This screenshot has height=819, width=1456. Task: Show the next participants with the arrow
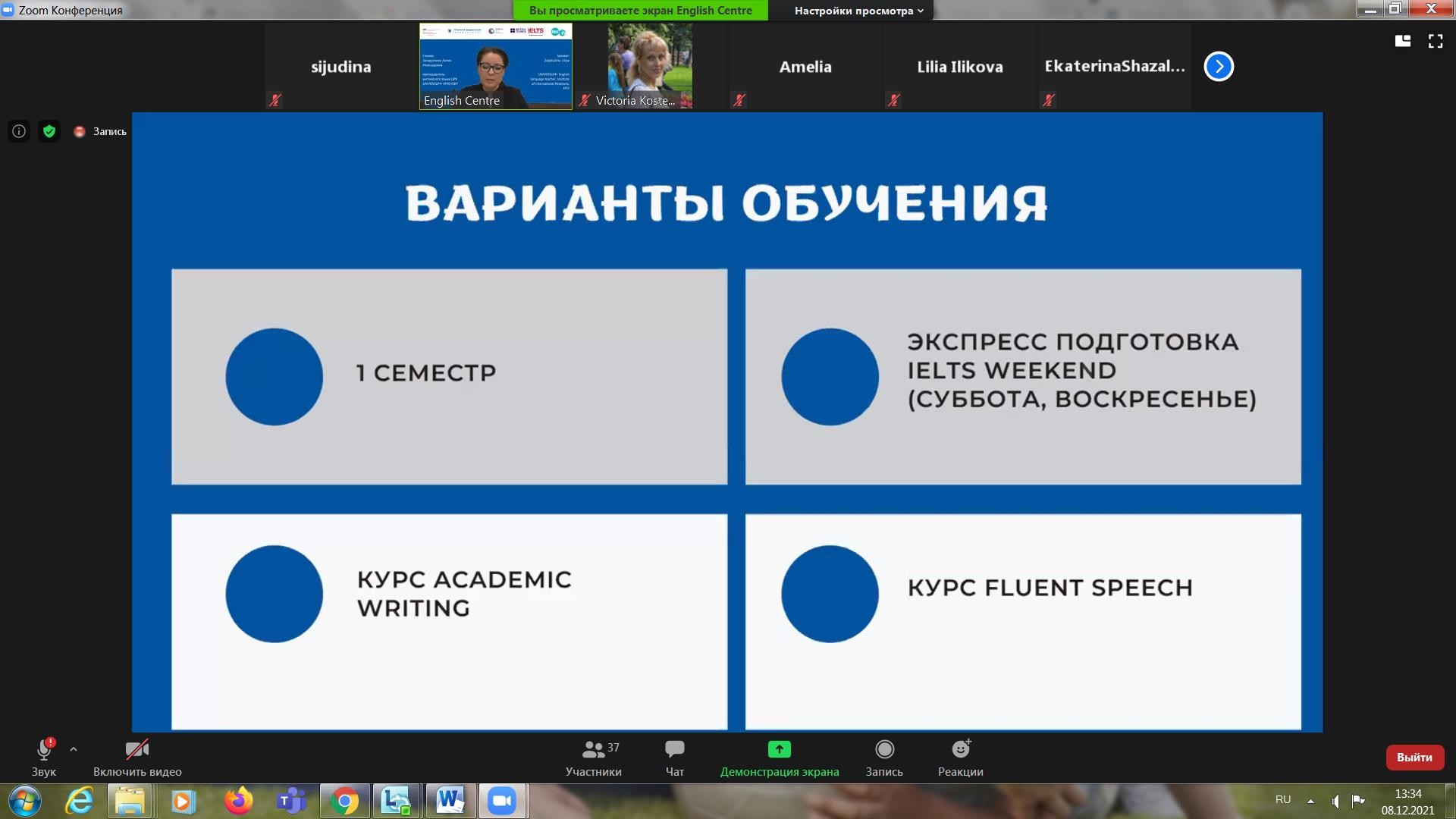pos(1219,66)
